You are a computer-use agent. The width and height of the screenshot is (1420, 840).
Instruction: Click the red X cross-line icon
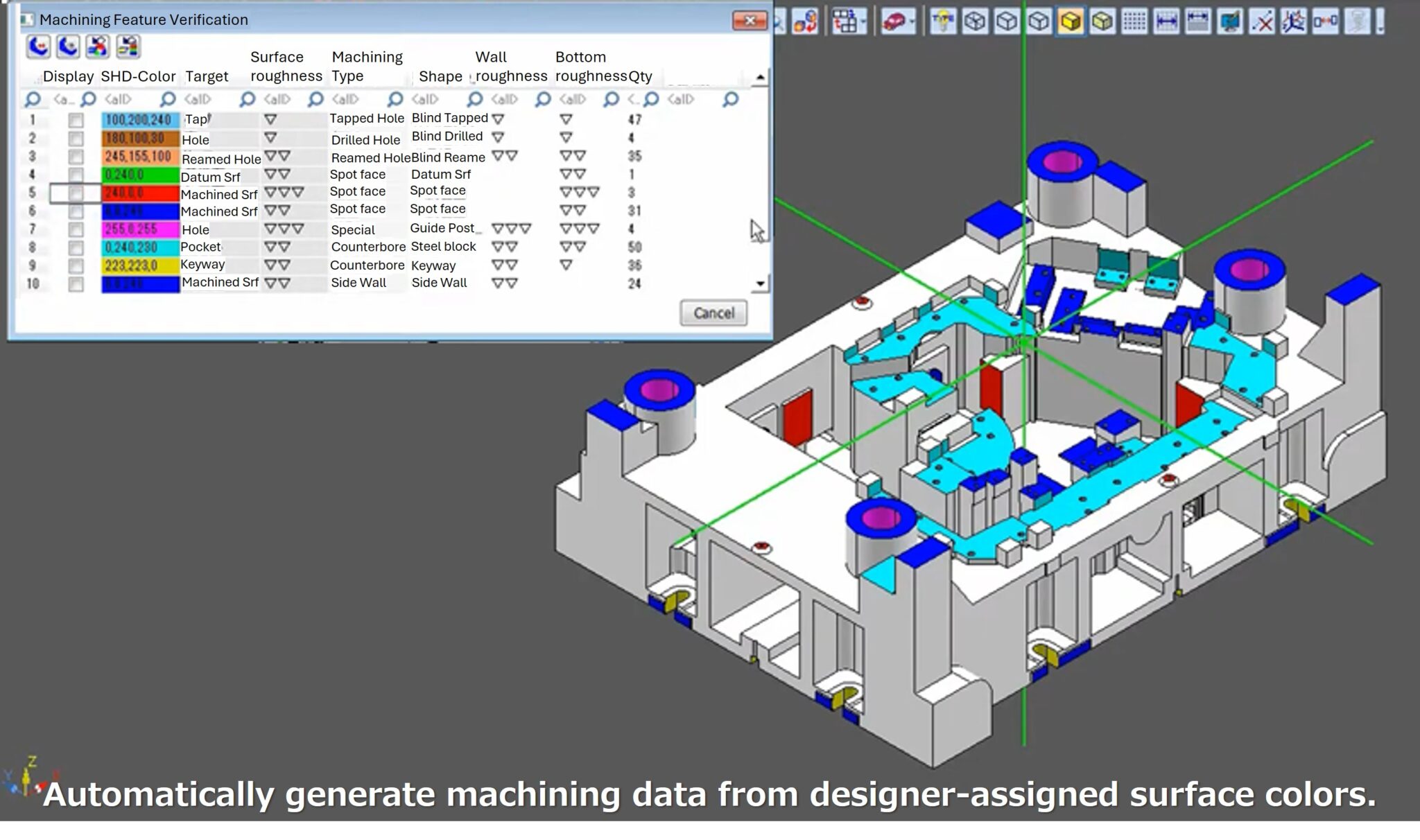pos(1262,21)
